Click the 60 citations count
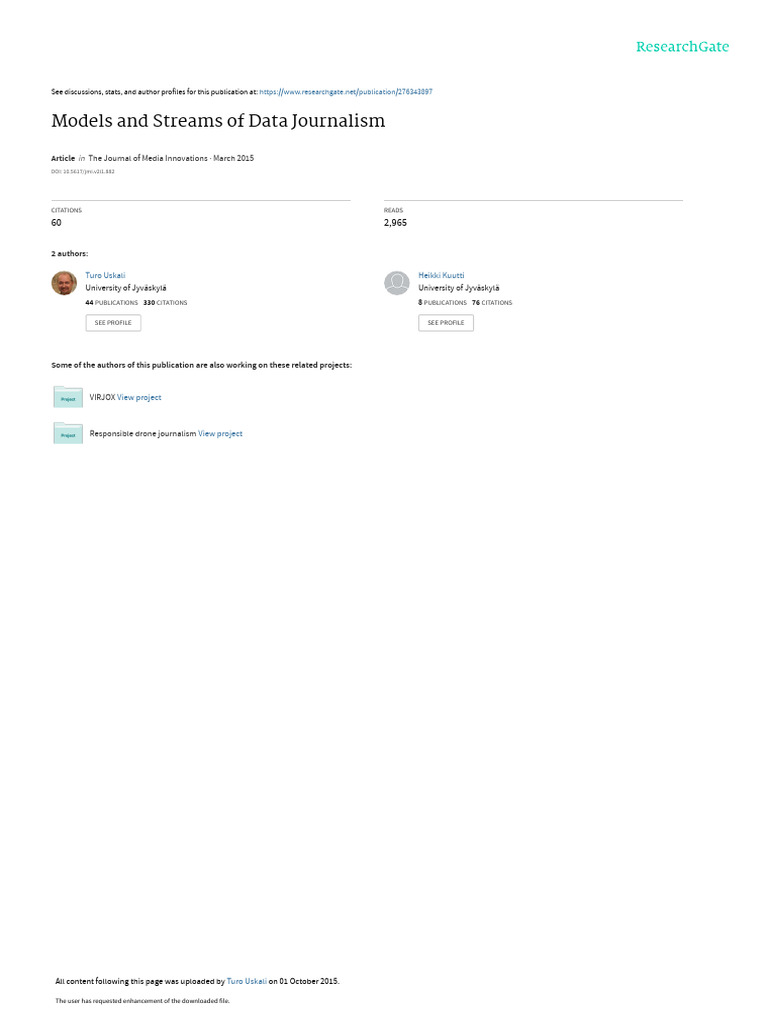768x1024 pixels. point(56,223)
